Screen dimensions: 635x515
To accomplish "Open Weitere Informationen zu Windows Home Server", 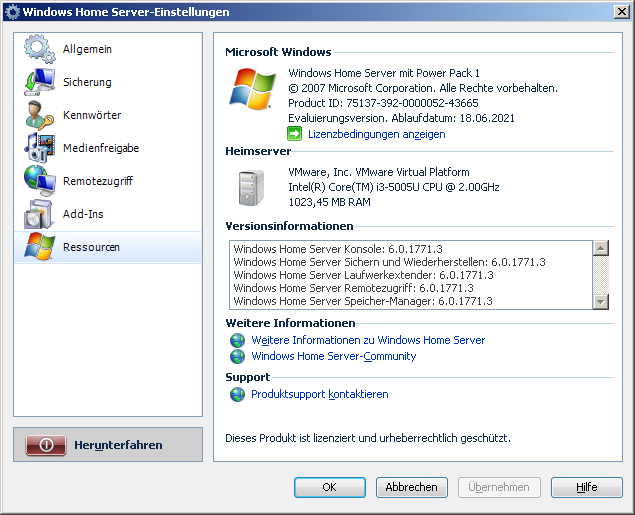I will point(368,340).
